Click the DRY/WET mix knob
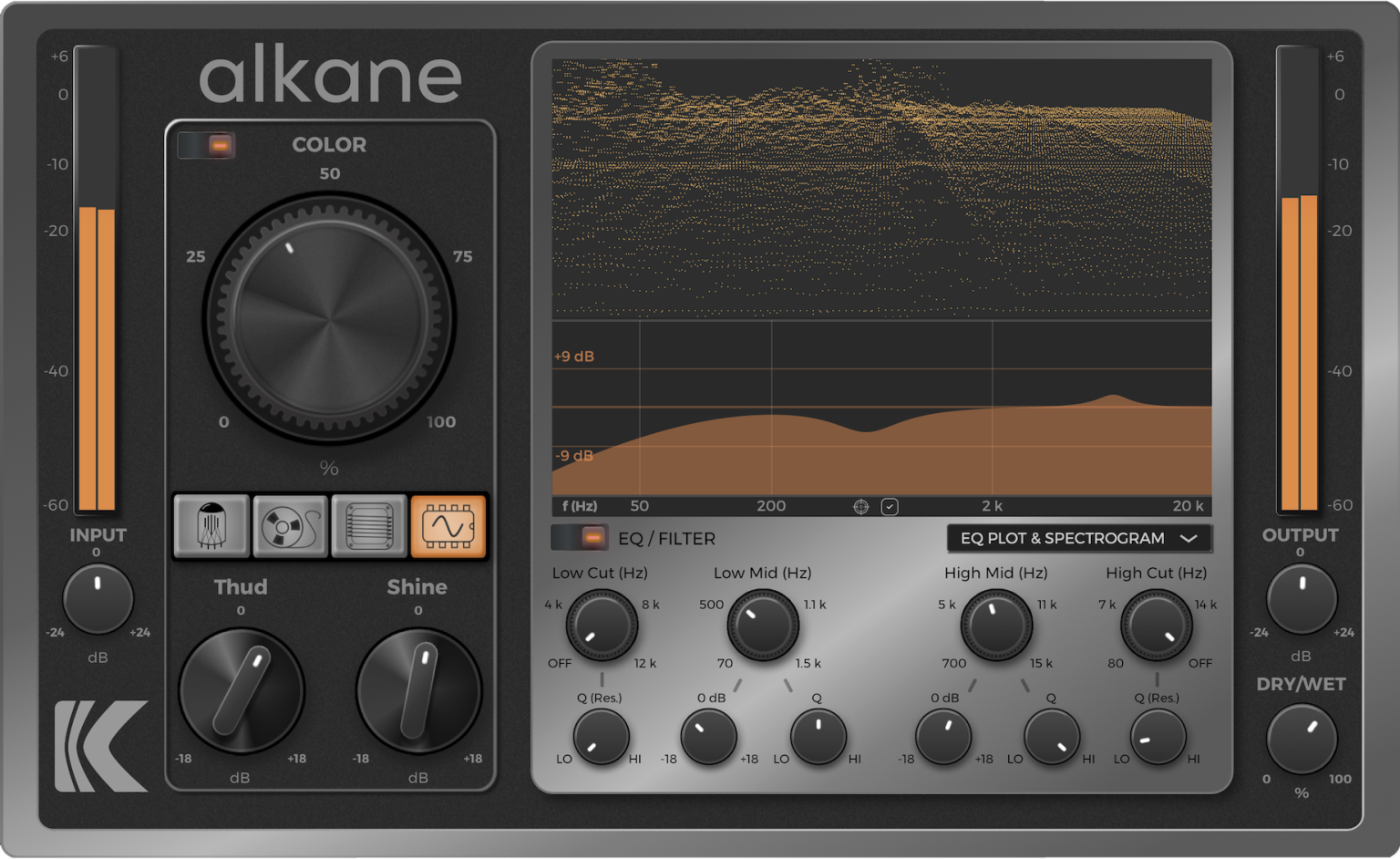This screenshot has height=859, width=1400. 1301,740
